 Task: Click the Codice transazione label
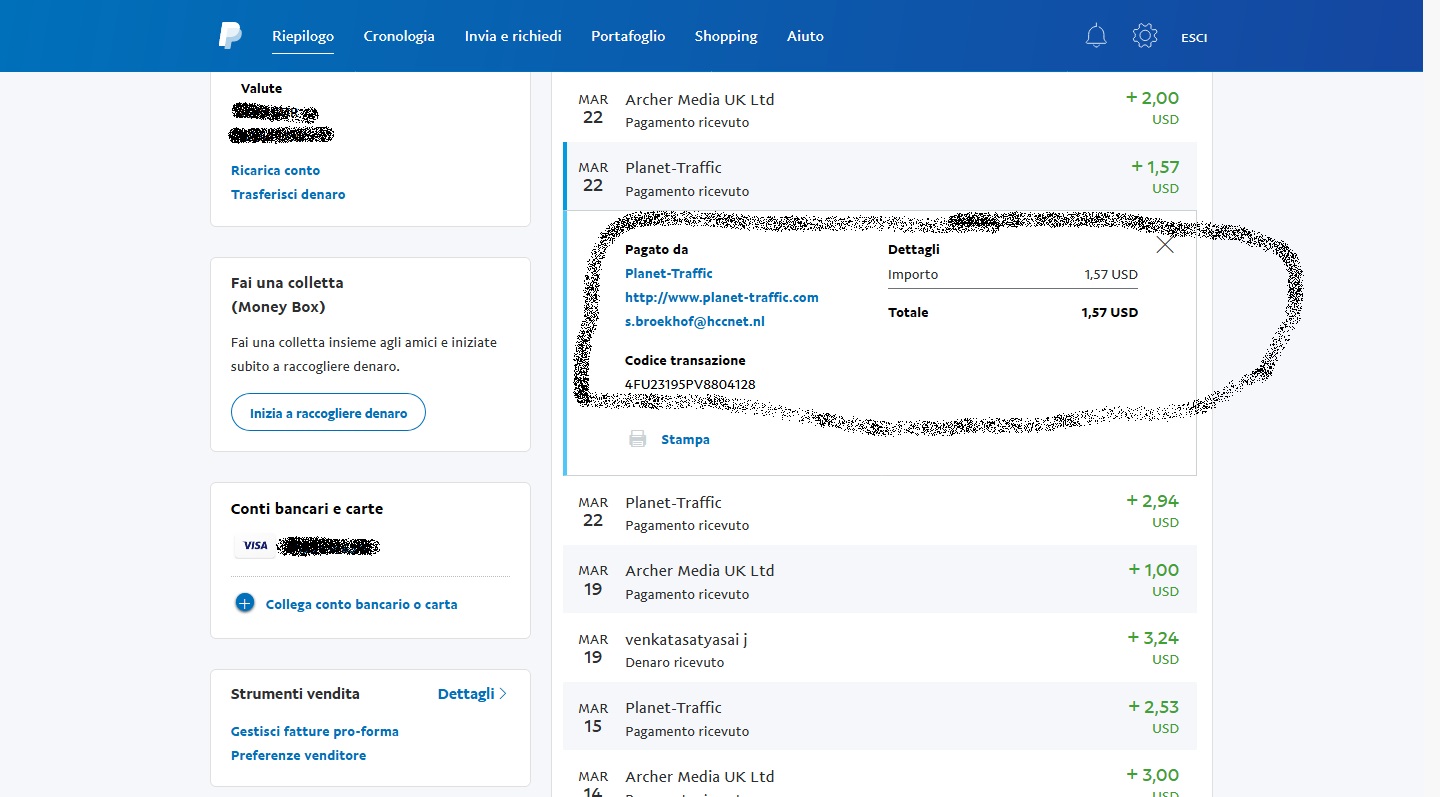[x=685, y=361]
